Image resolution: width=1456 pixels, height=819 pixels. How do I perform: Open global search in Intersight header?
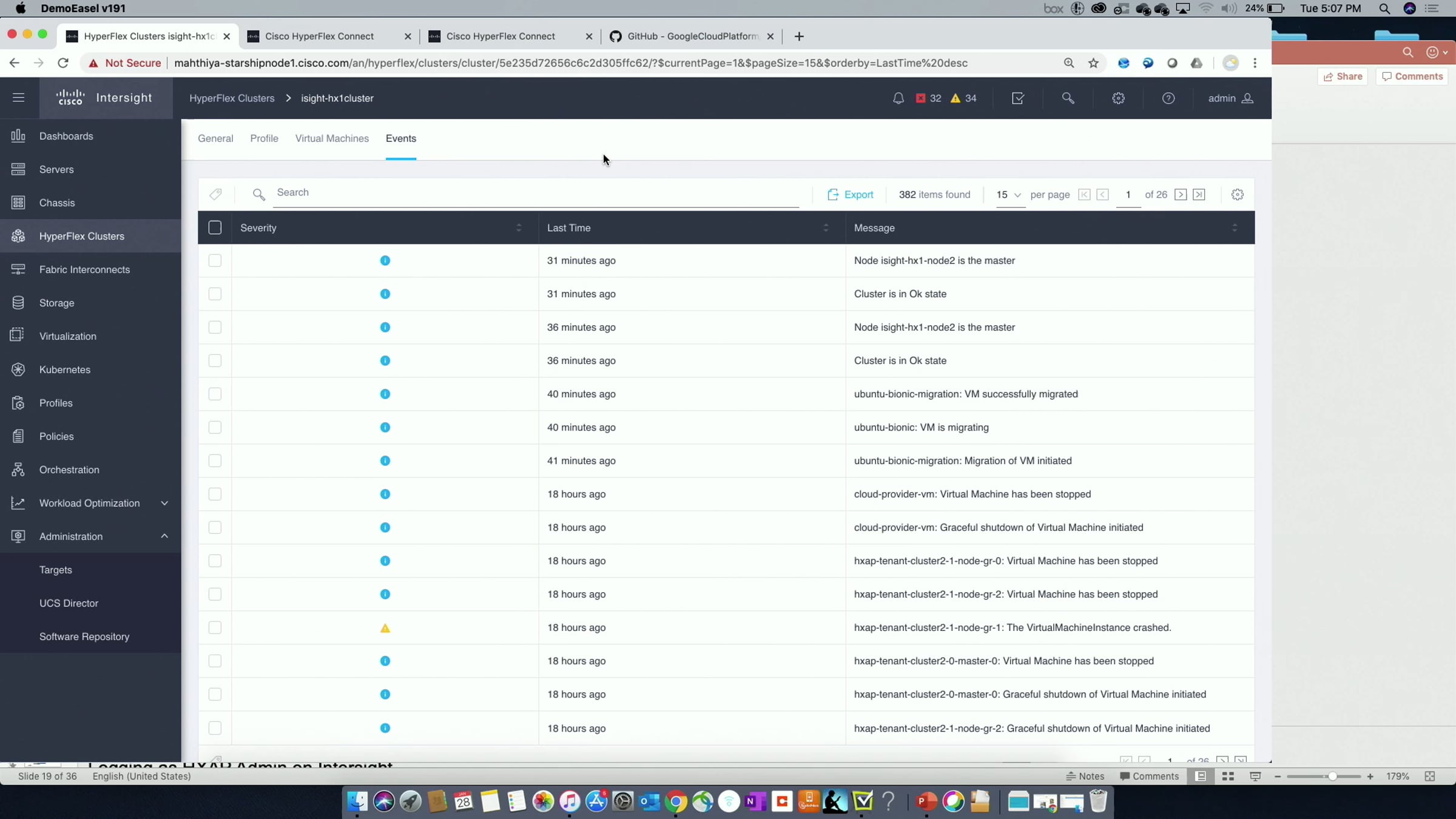coord(1068,98)
